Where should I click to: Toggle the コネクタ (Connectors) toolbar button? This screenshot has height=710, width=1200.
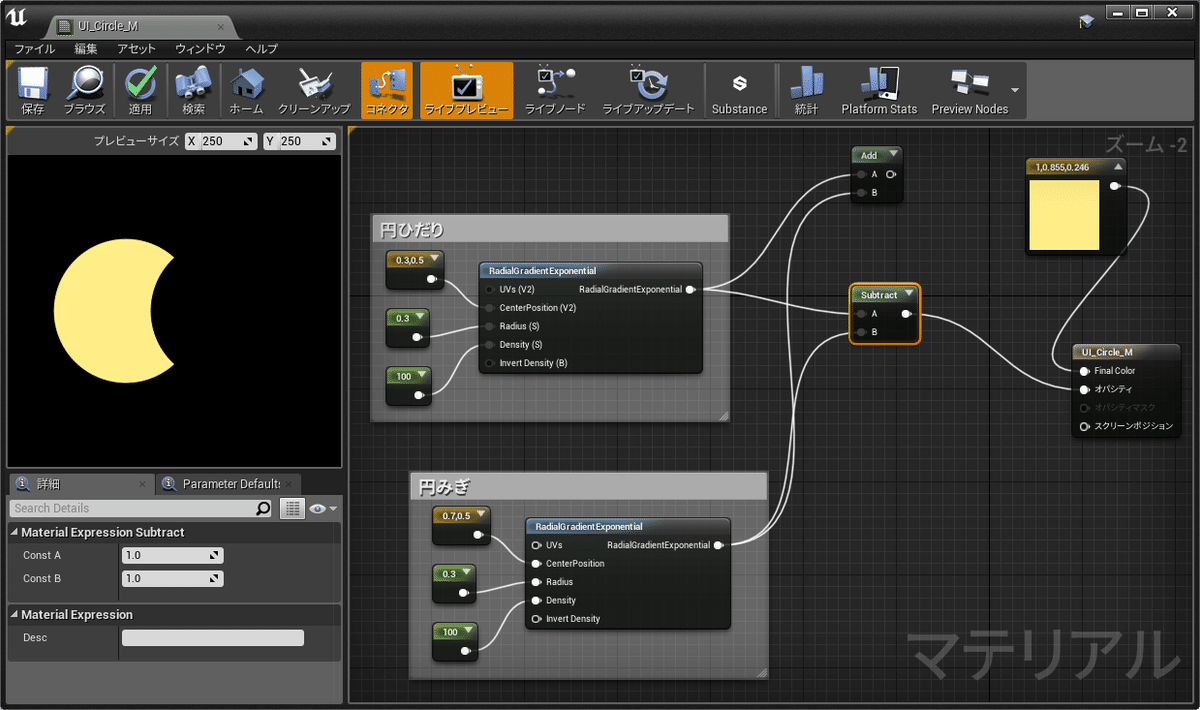[x=387, y=91]
